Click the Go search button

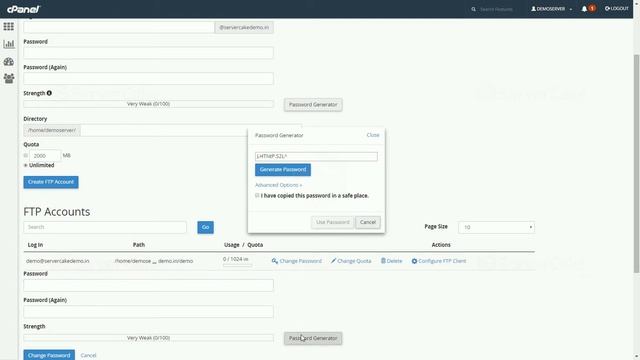[x=205, y=227]
